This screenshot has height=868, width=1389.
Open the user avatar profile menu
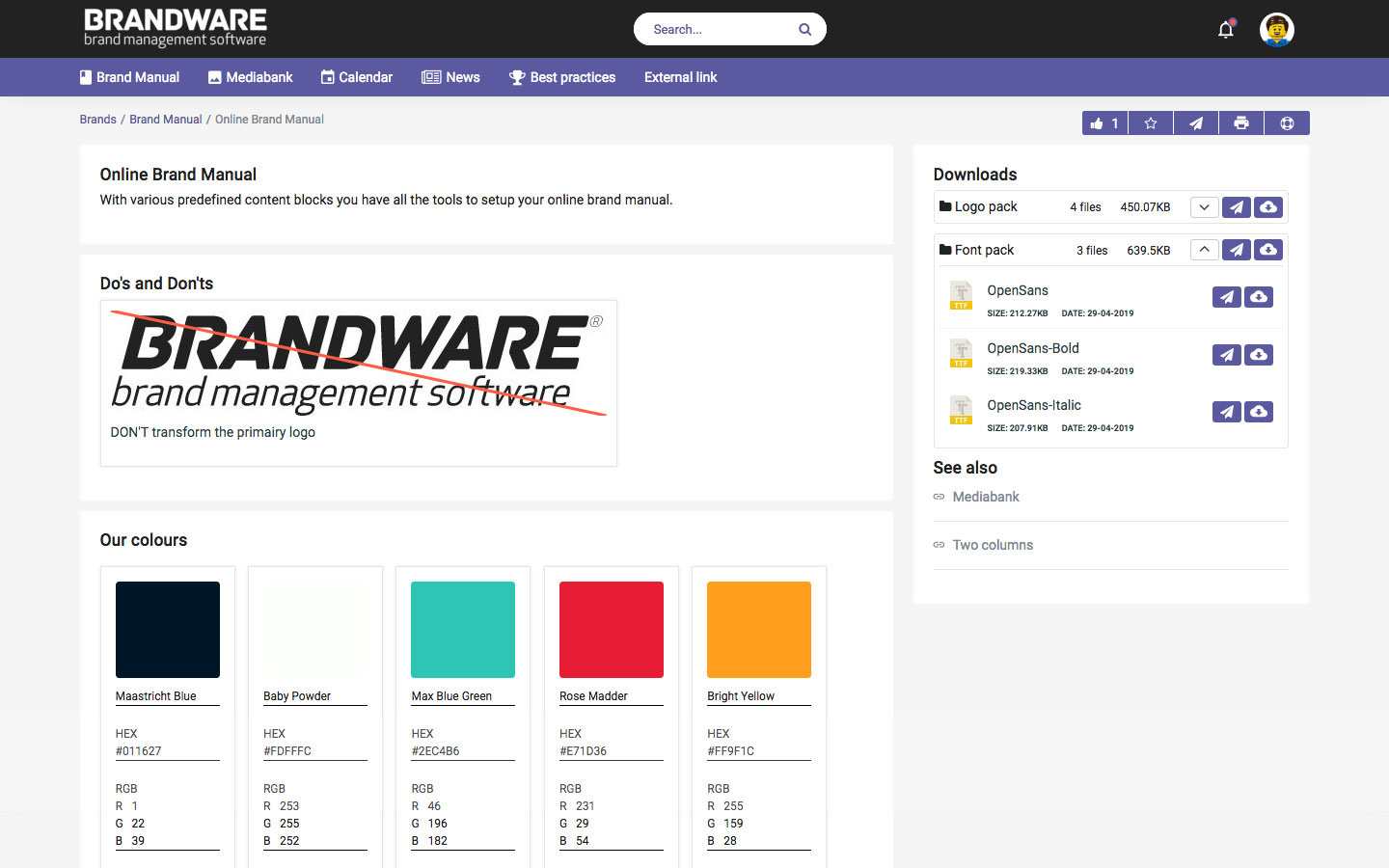pos(1276,30)
